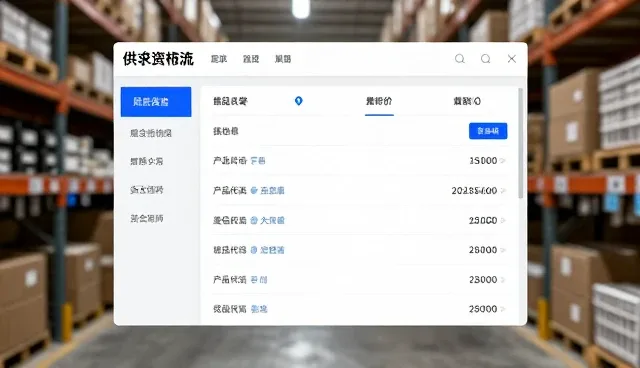The image size is (640, 368).
Task: Expand the chevron next to 20285400
Action: point(503,191)
